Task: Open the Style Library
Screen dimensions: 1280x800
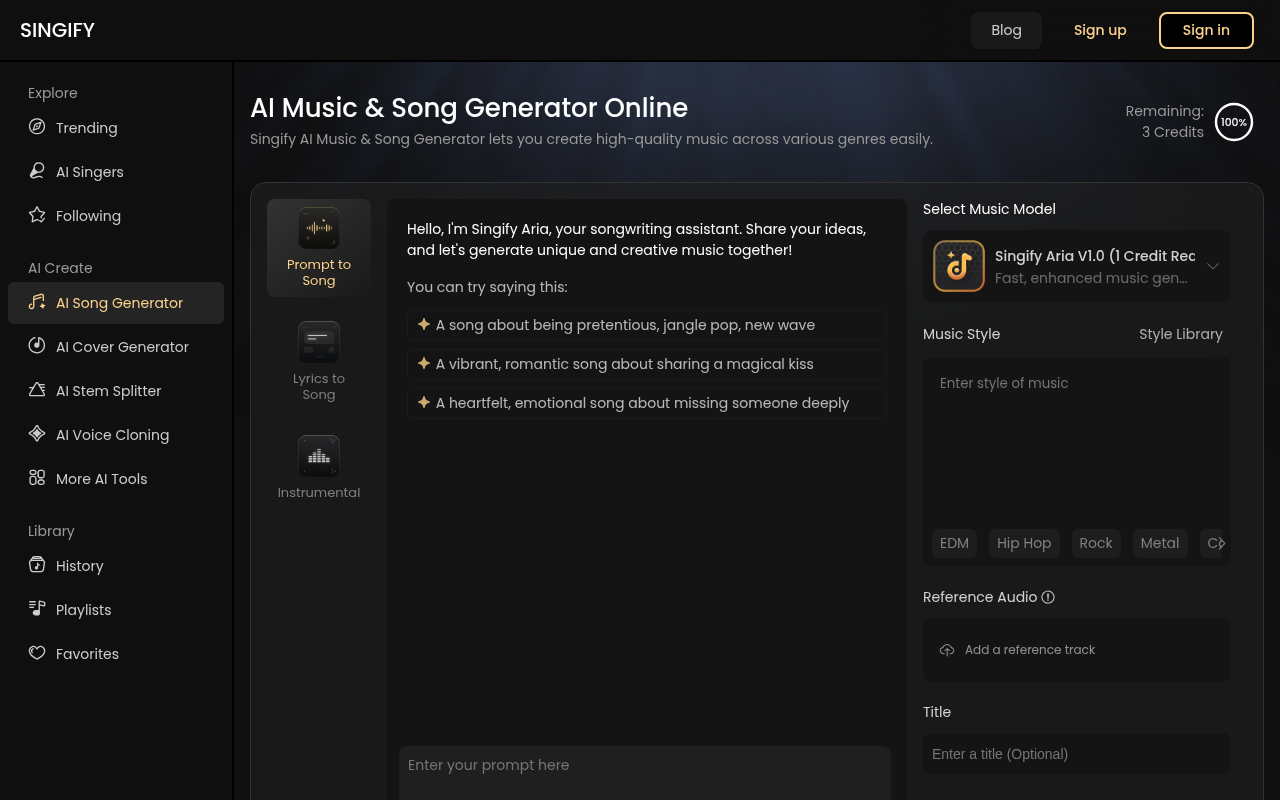Action: [1181, 334]
